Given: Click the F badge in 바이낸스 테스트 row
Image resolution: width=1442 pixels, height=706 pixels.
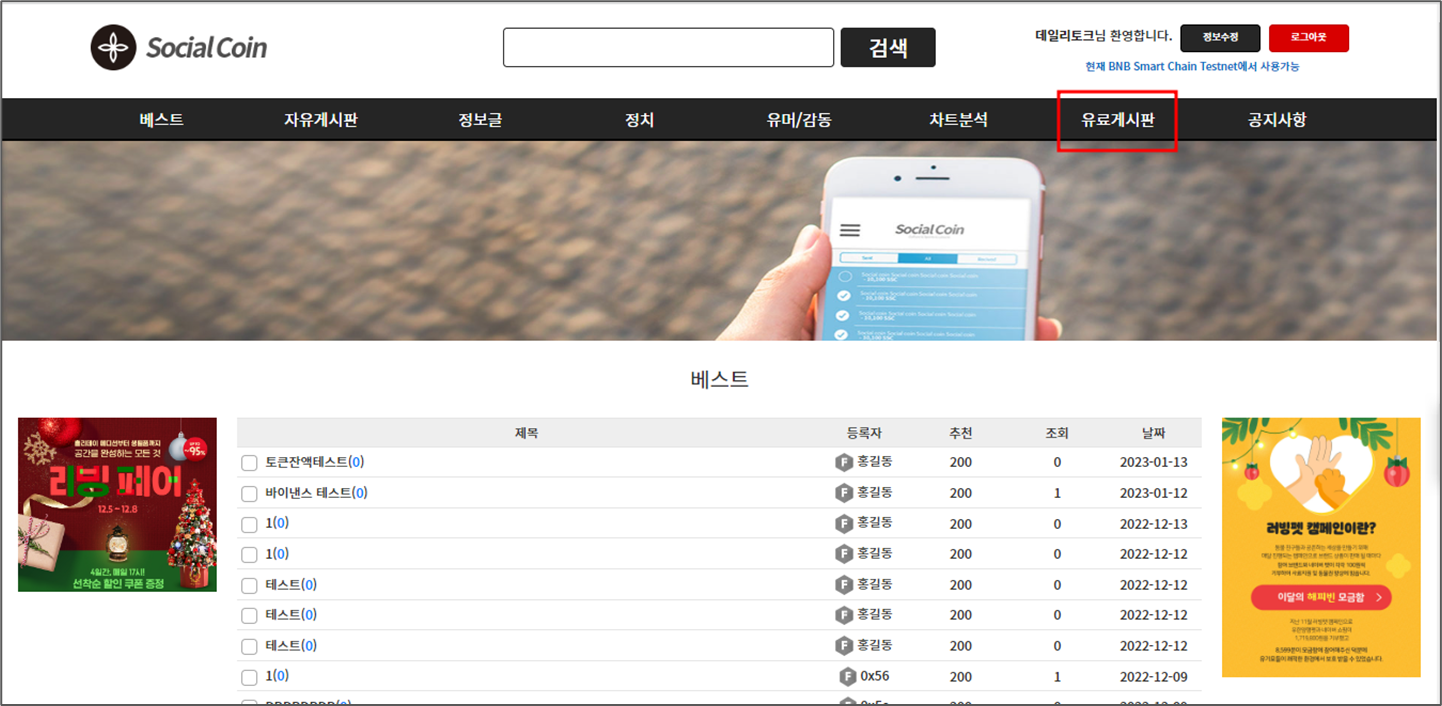Looking at the screenshot, I should 844,493.
